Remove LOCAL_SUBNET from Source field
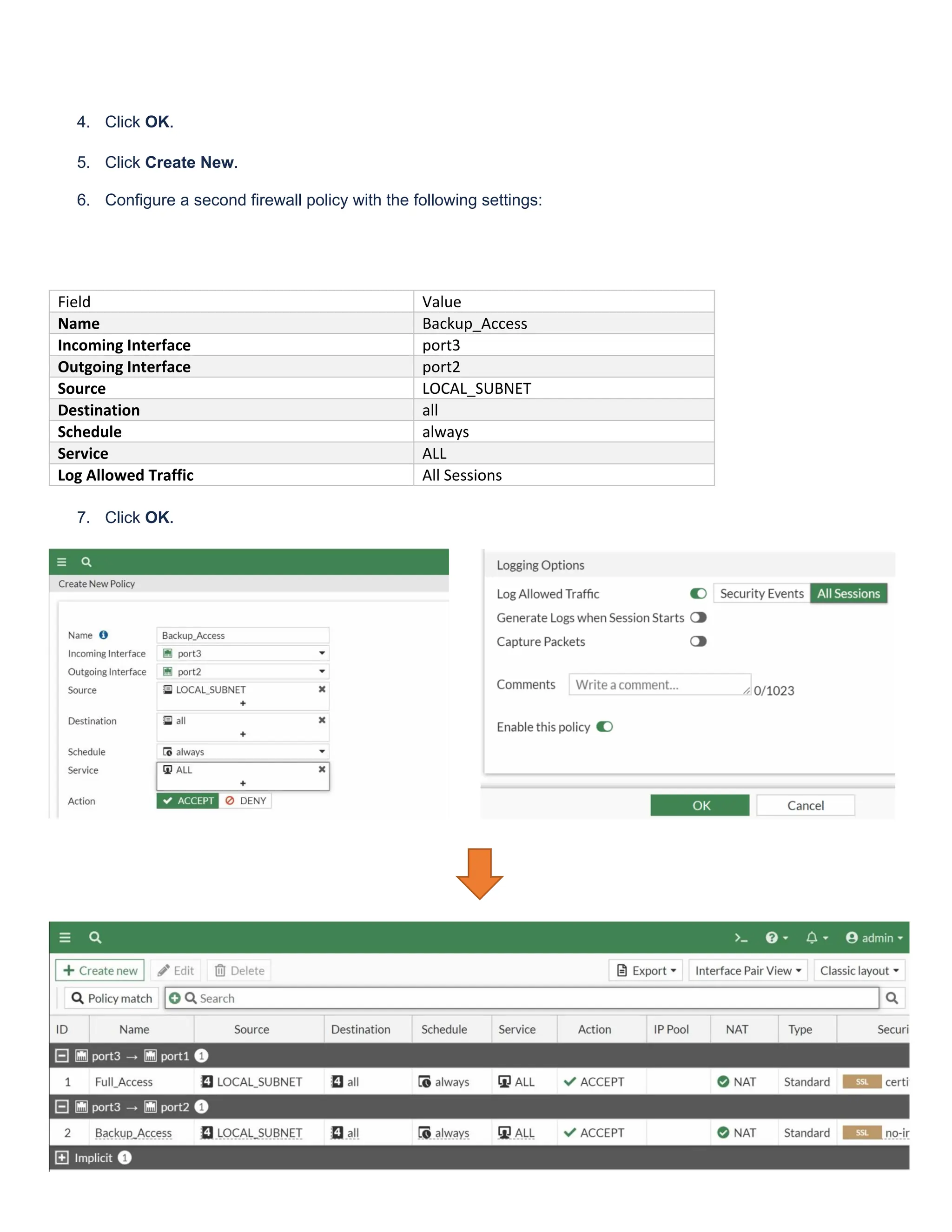 click(322, 689)
